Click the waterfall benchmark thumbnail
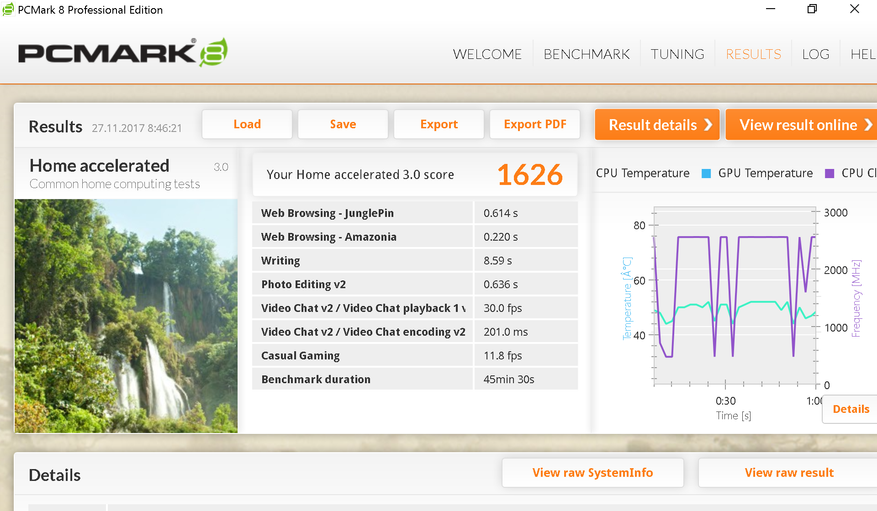 (x=126, y=316)
